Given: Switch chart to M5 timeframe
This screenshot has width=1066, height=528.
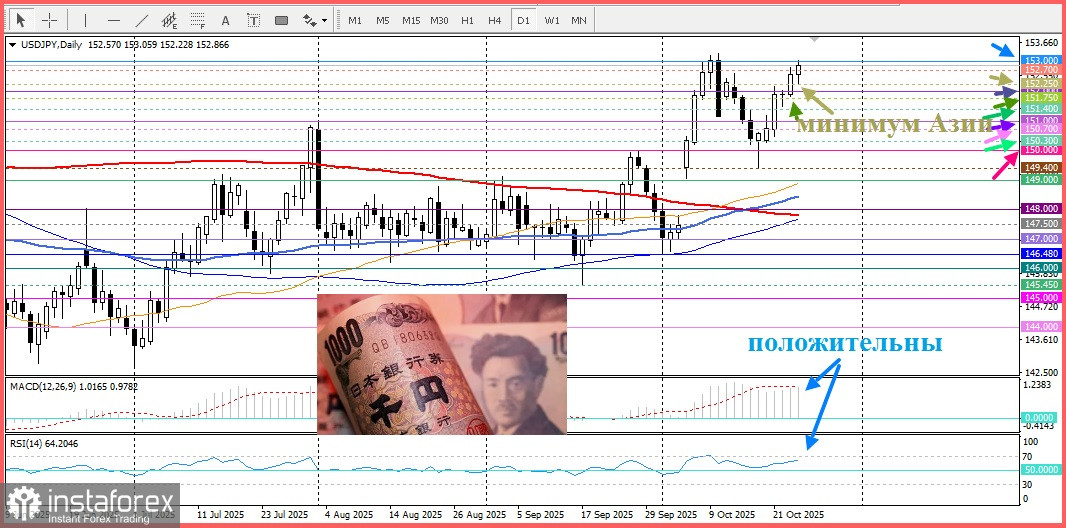Looking at the screenshot, I should pos(383,20).
